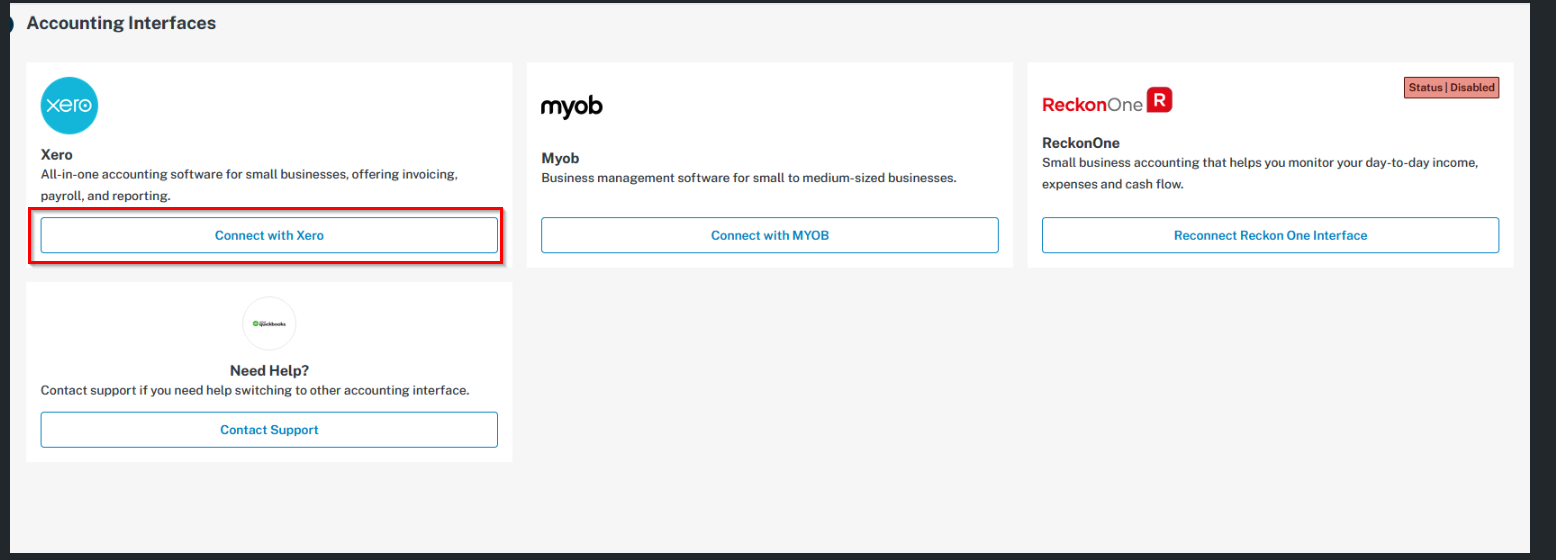This screenshot has width=1556, height=560.
Task: Click the dark circle icon beside Accounting Interfaces
Action: (x=5, y=23)
